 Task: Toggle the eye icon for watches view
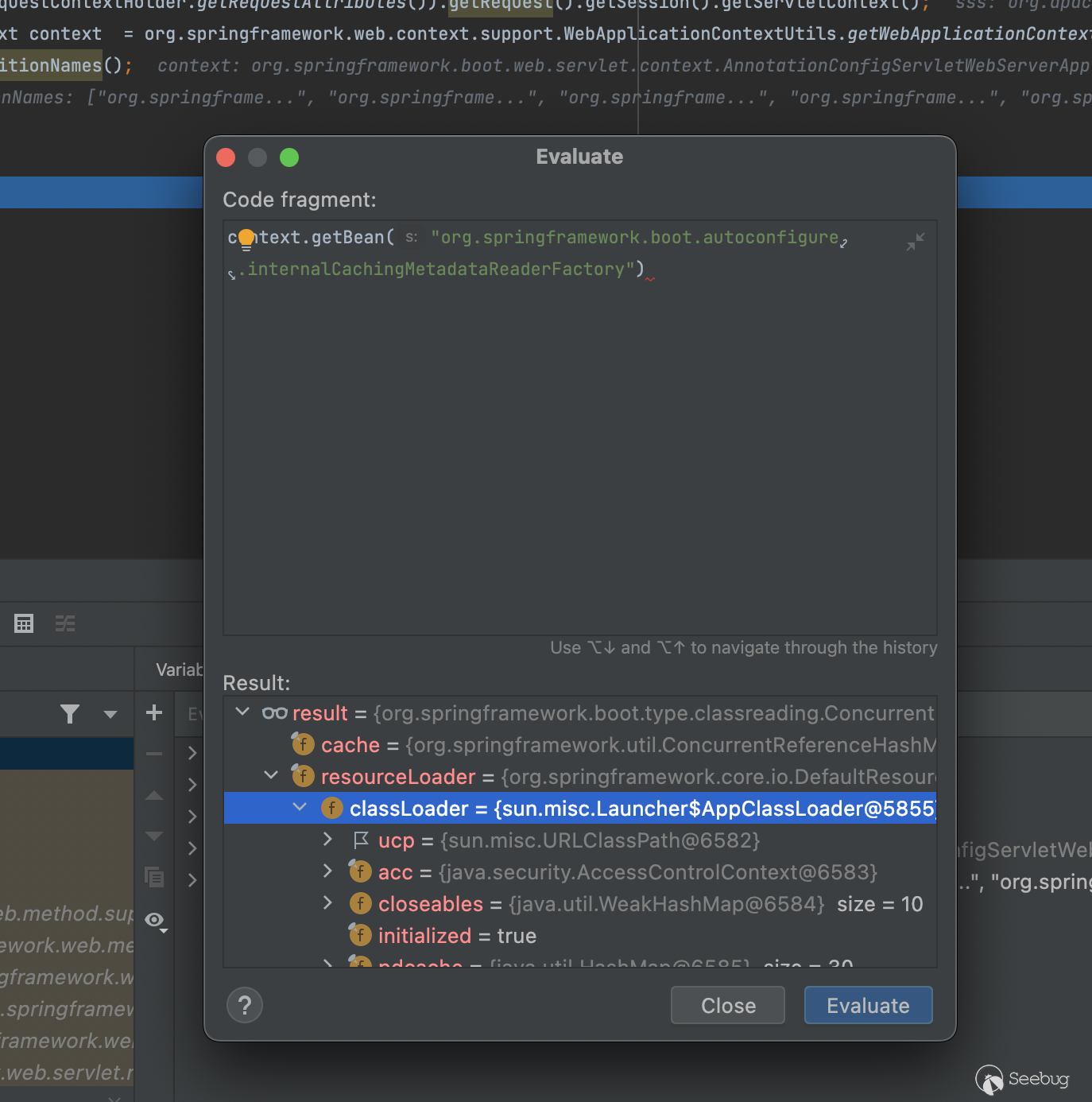[155, 921]
